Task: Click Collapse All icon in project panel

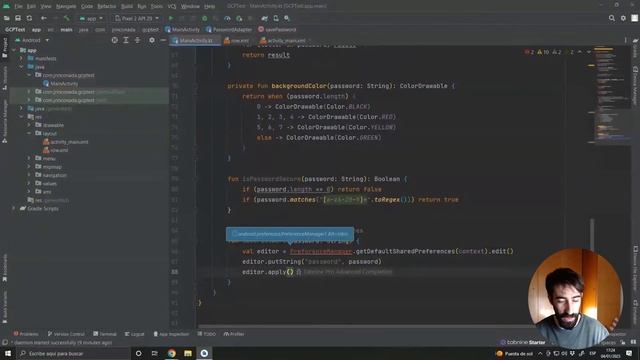Action: [x=137, y=40]
